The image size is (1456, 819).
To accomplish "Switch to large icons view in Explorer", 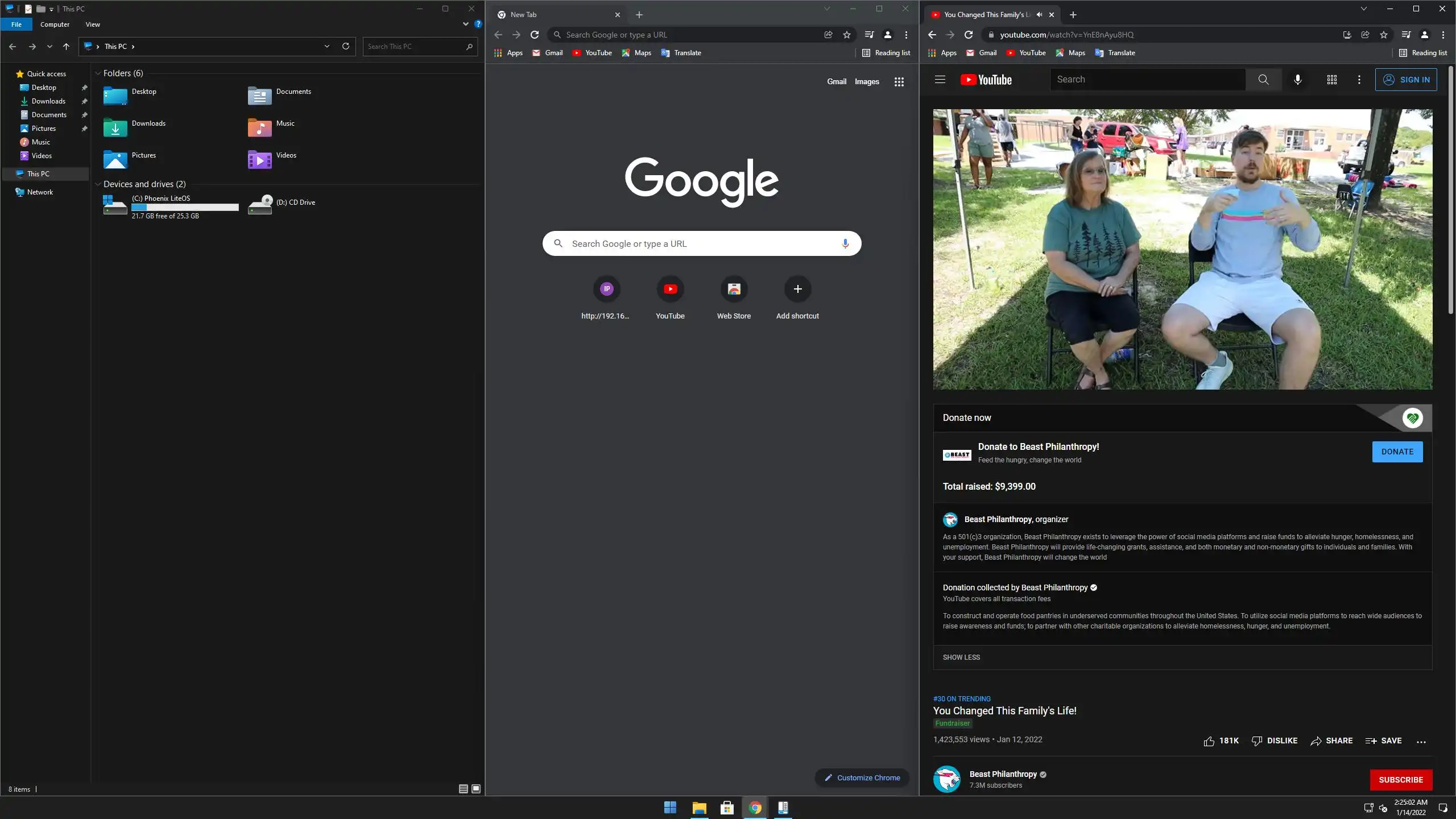I will pyautogui.click(x=476, y=789).
